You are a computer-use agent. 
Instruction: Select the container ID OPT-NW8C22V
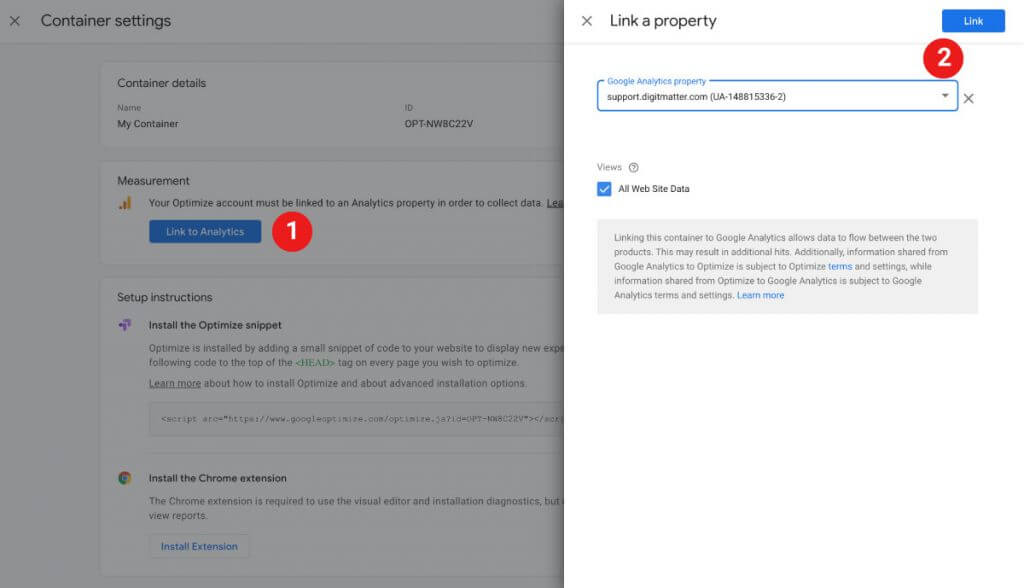click(438, 123)
